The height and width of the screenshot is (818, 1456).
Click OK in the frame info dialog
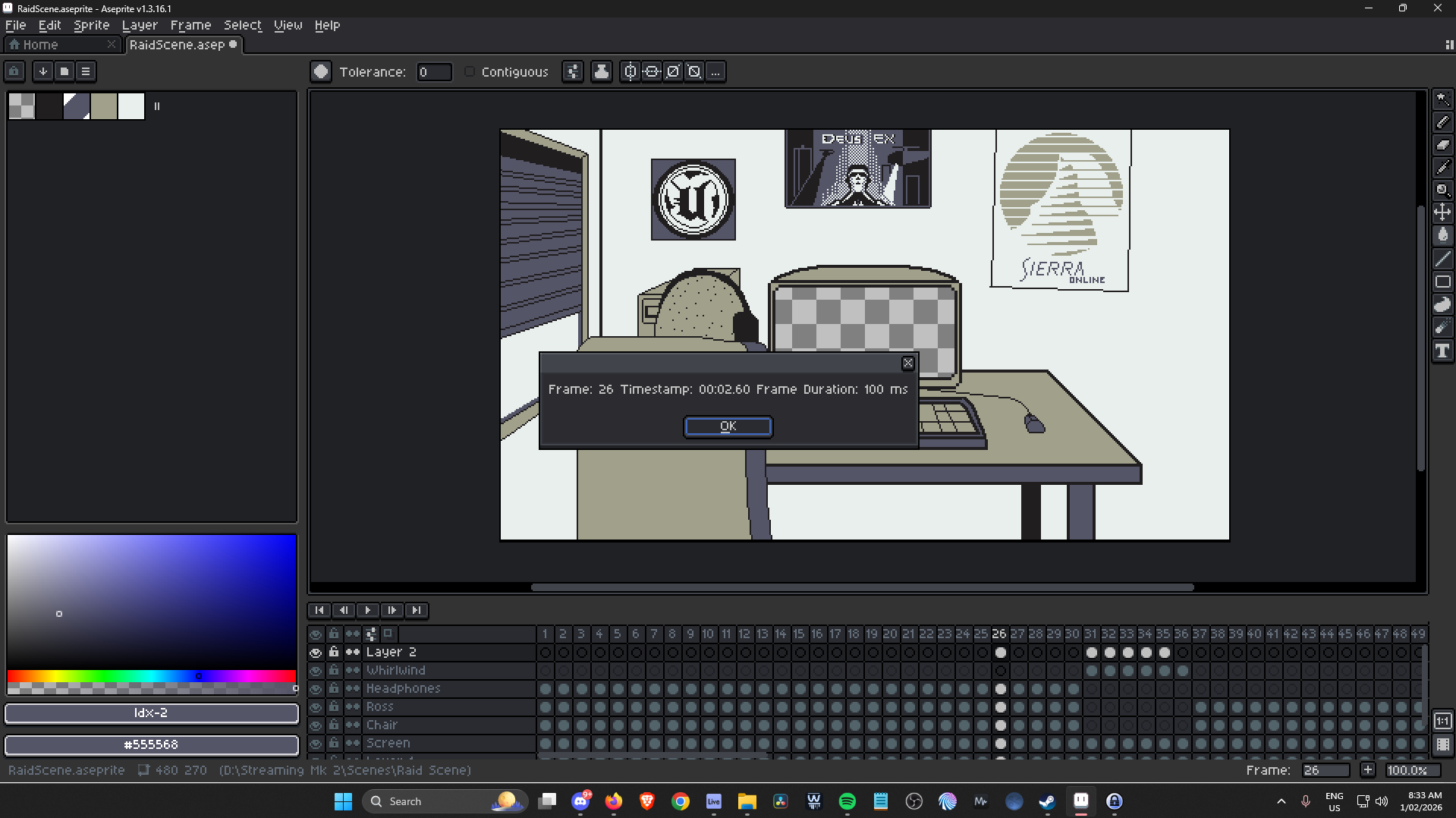tap(728, 426)
